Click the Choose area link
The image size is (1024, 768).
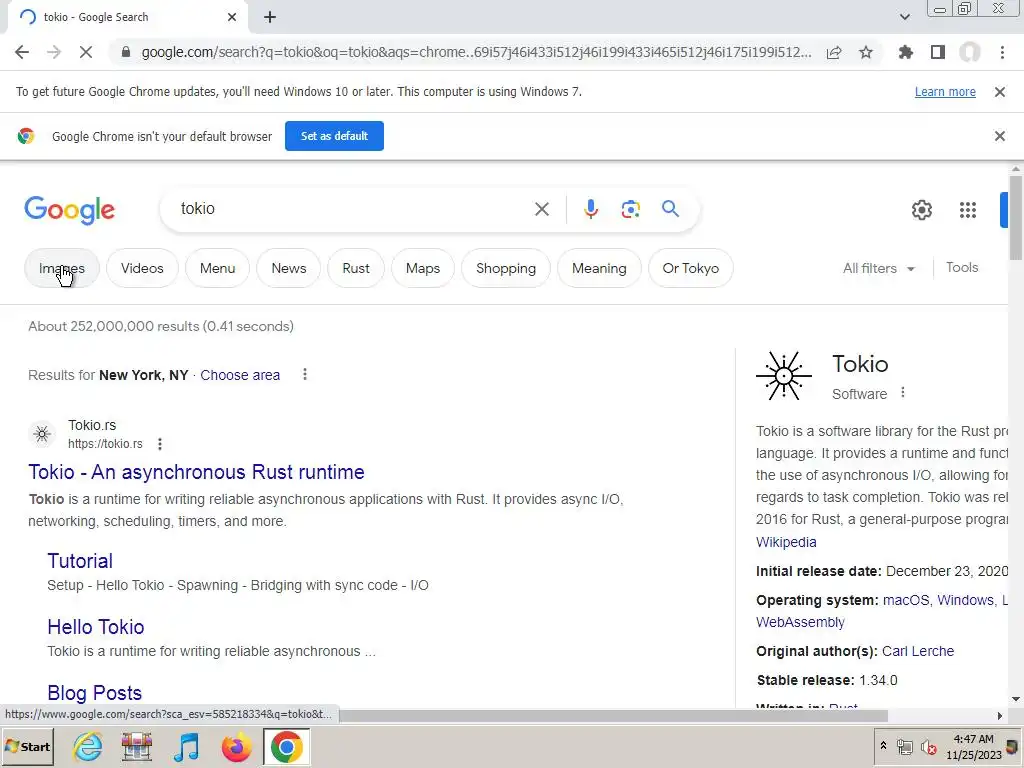[240, 375]
